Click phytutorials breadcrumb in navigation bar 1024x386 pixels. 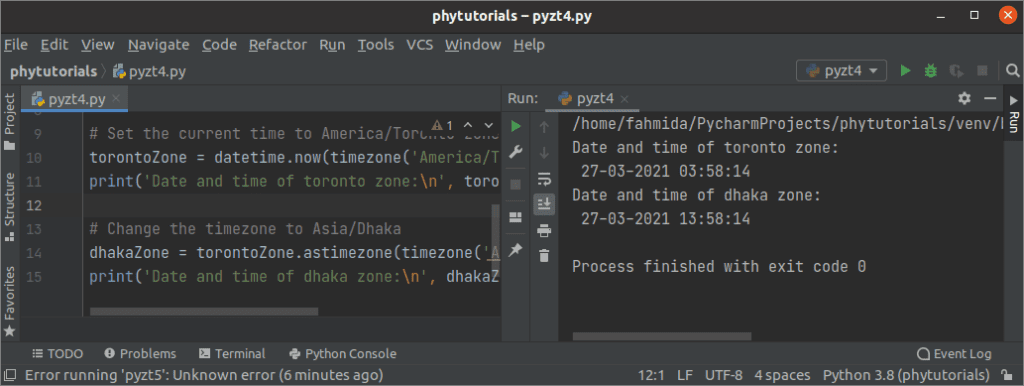click(x=53, y=71)
